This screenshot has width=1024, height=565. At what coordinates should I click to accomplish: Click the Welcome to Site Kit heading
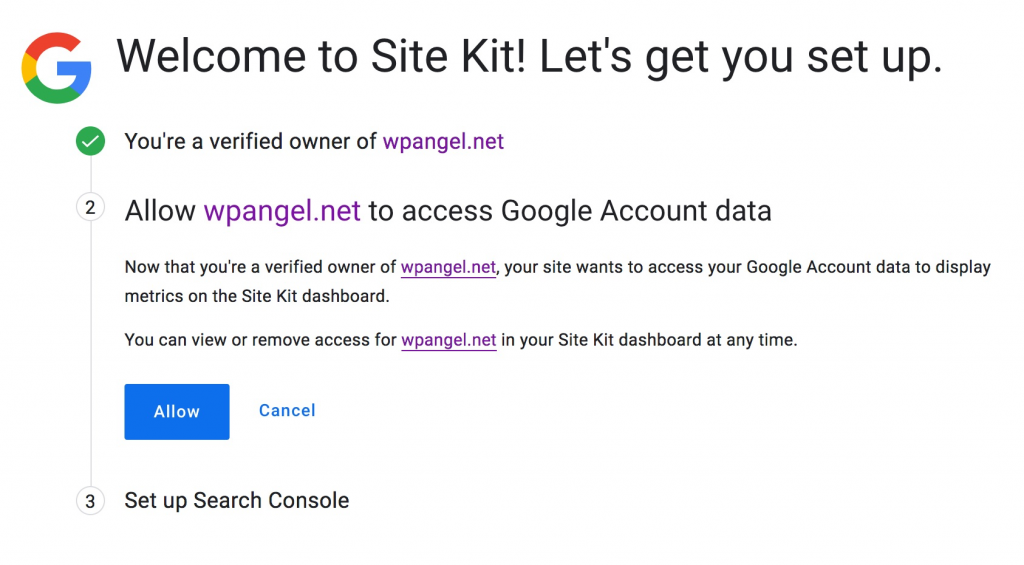coord(529,57)
